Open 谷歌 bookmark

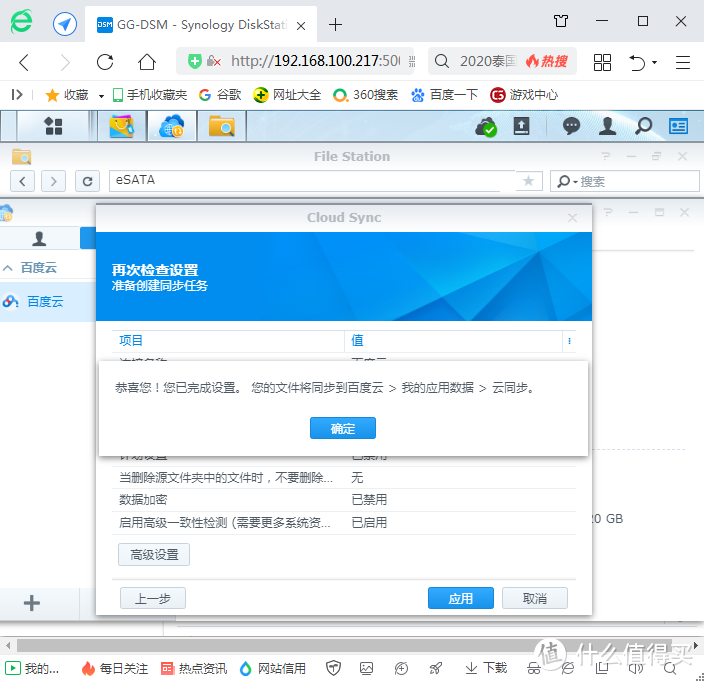[x=220, y=95]
